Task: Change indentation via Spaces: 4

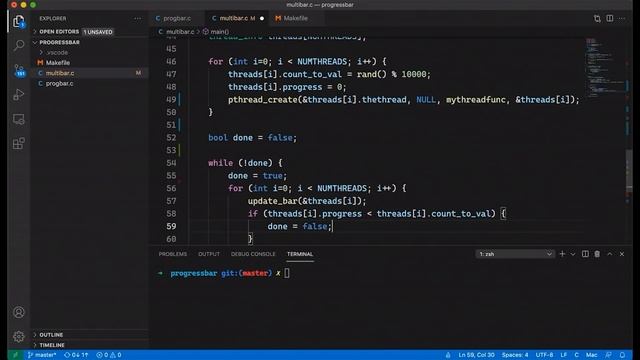Action: [x=515, y=355]
